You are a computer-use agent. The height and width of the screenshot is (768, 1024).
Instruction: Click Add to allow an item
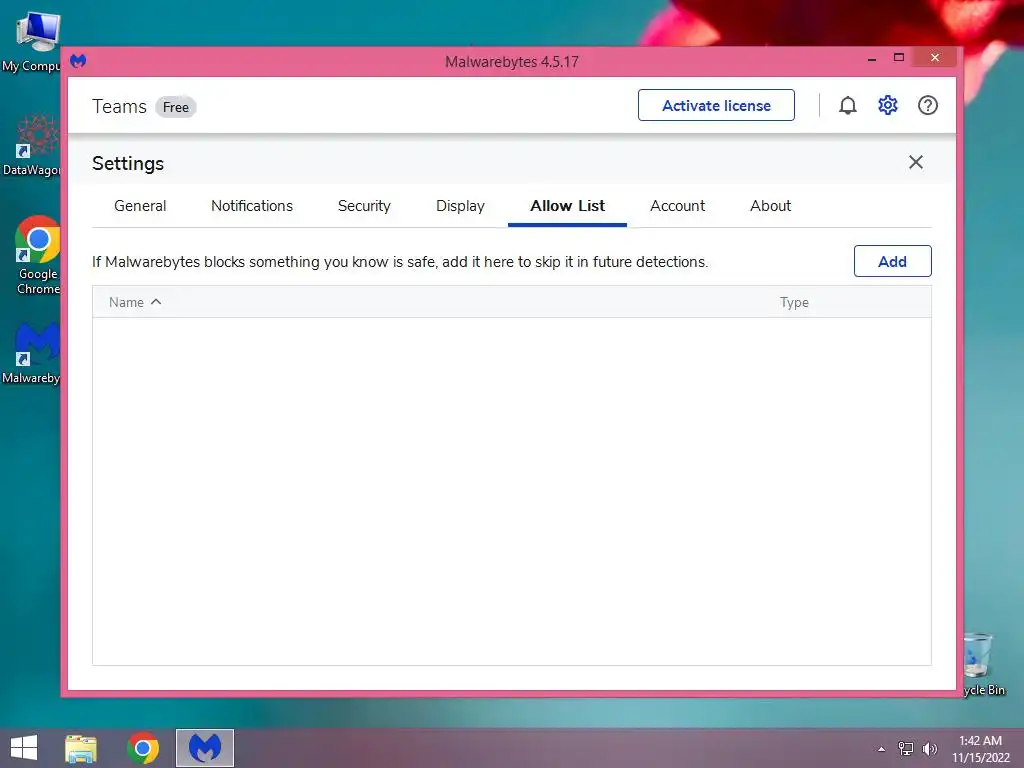click(x=892, y=261)
